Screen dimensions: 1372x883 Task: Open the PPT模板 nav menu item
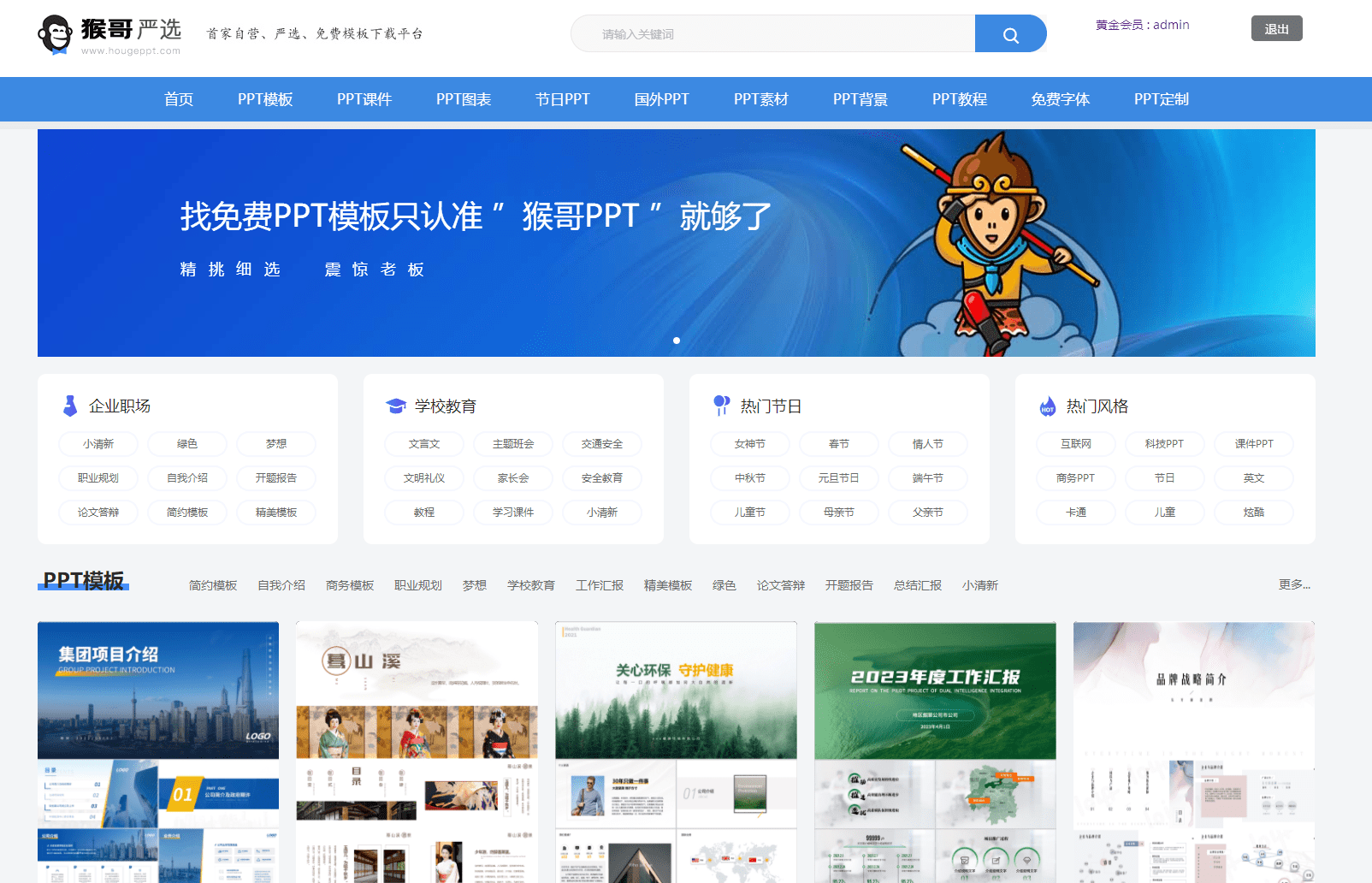[265, 99]
